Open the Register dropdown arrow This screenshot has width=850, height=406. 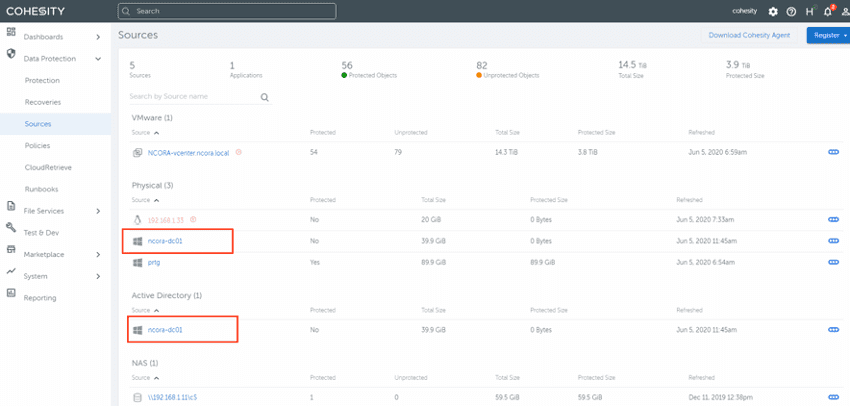coord(845,35)
